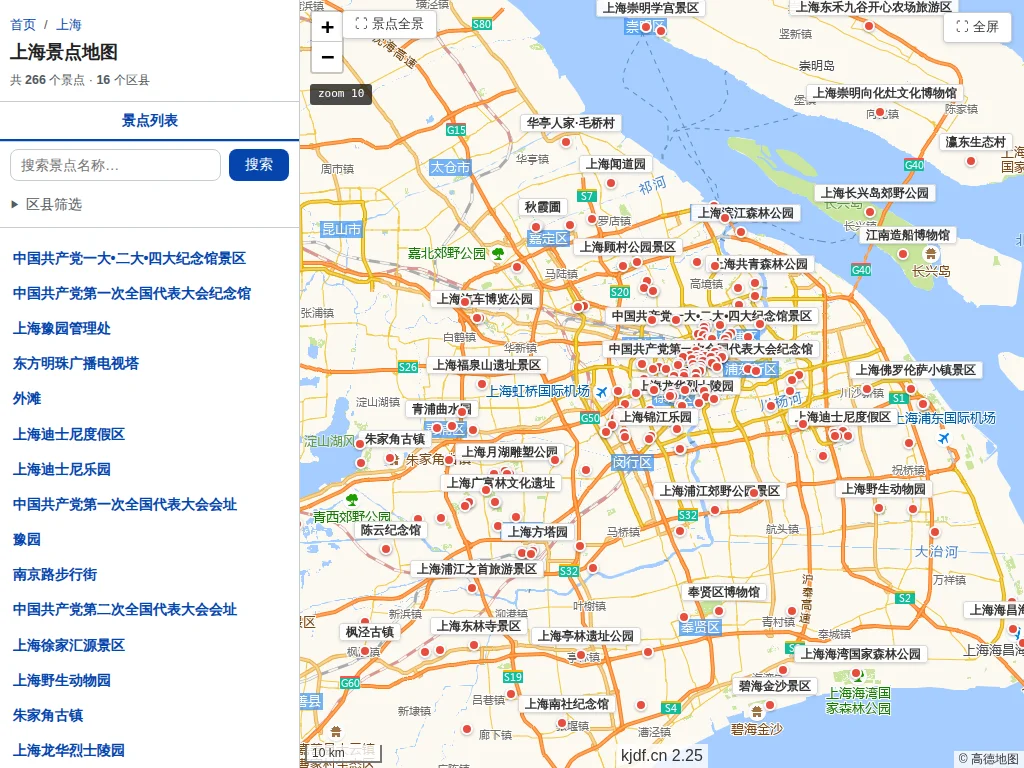This screenshot has width=1024, height=768.
Task: Expand the 区县筛选 filter
Action: (x=47, y=204)
